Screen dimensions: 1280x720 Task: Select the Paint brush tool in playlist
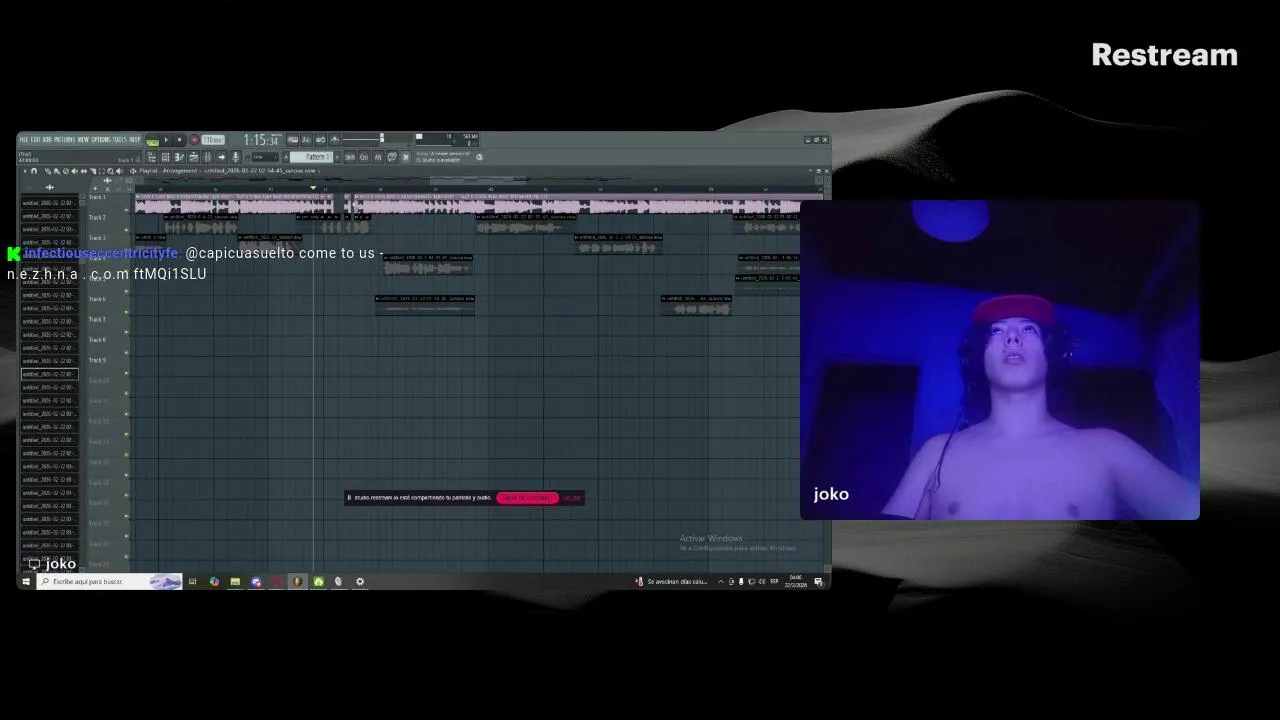pyautogui.click(x=57, y=171)
